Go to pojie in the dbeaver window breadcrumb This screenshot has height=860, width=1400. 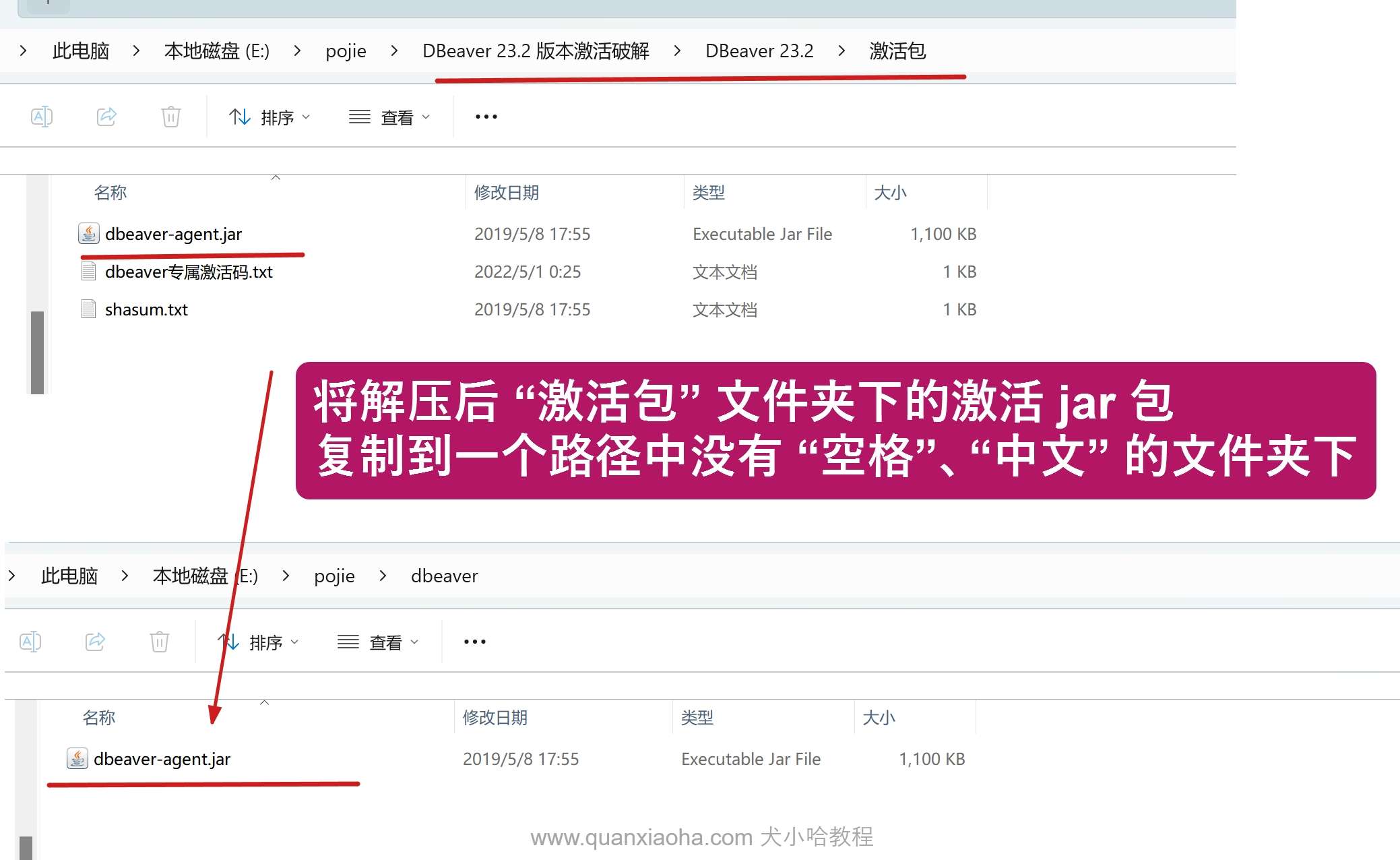[x=334, y=576]
